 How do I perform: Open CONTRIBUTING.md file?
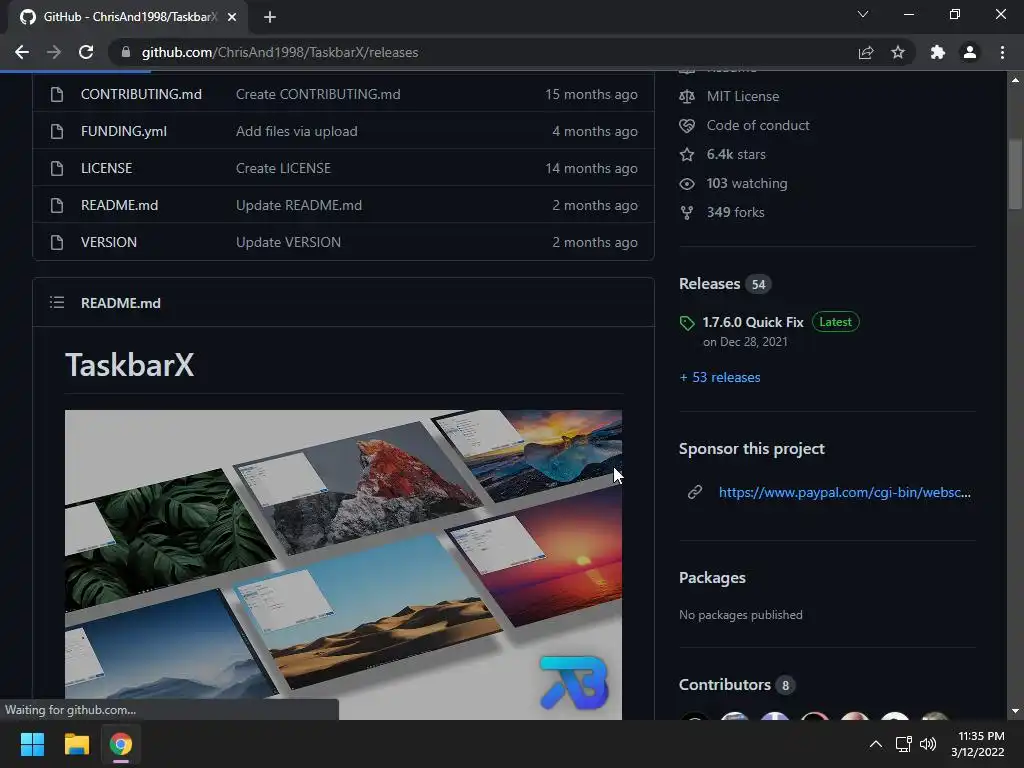141,94
